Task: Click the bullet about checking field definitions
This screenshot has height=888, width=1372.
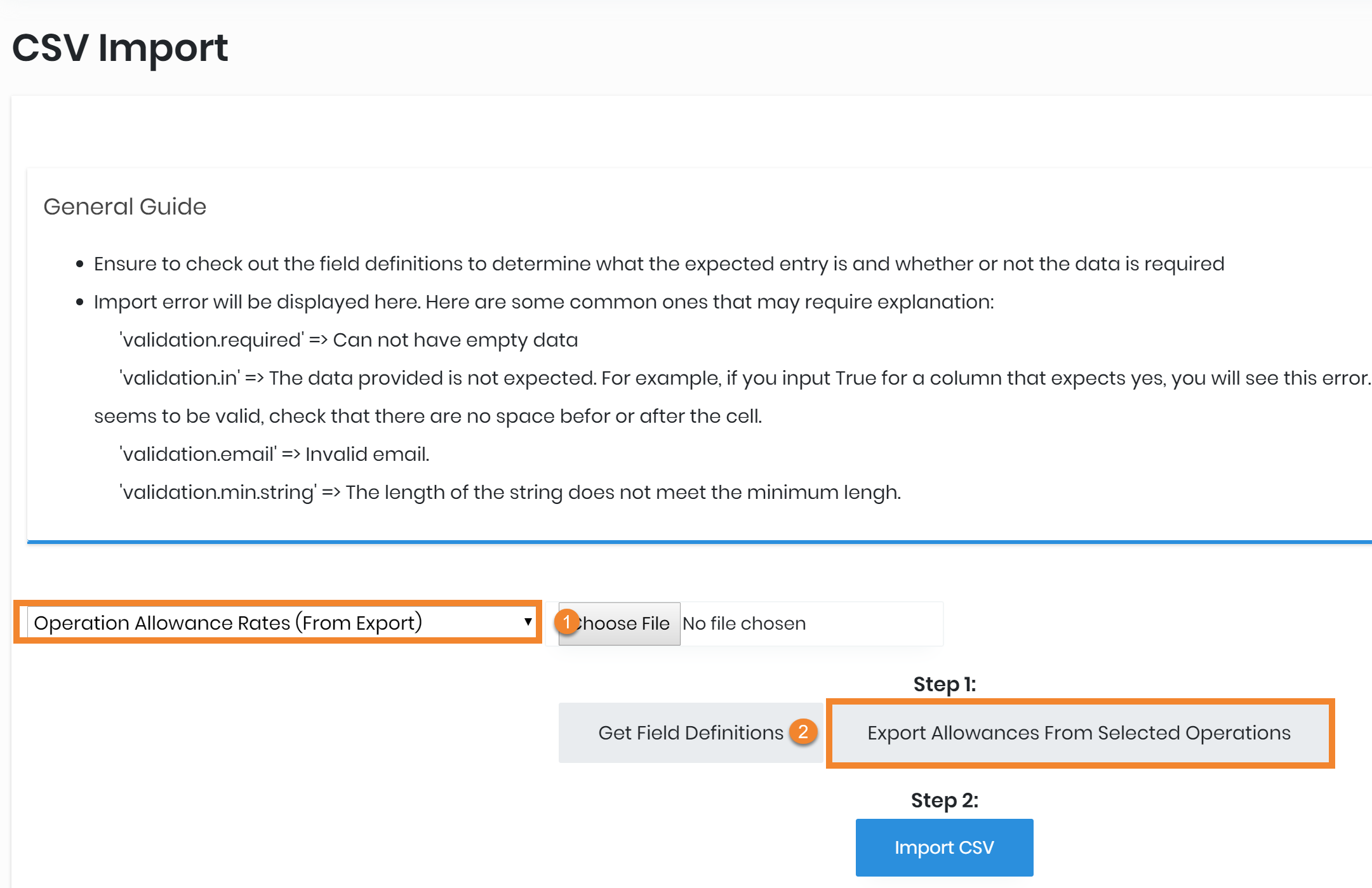Action: 658,264
